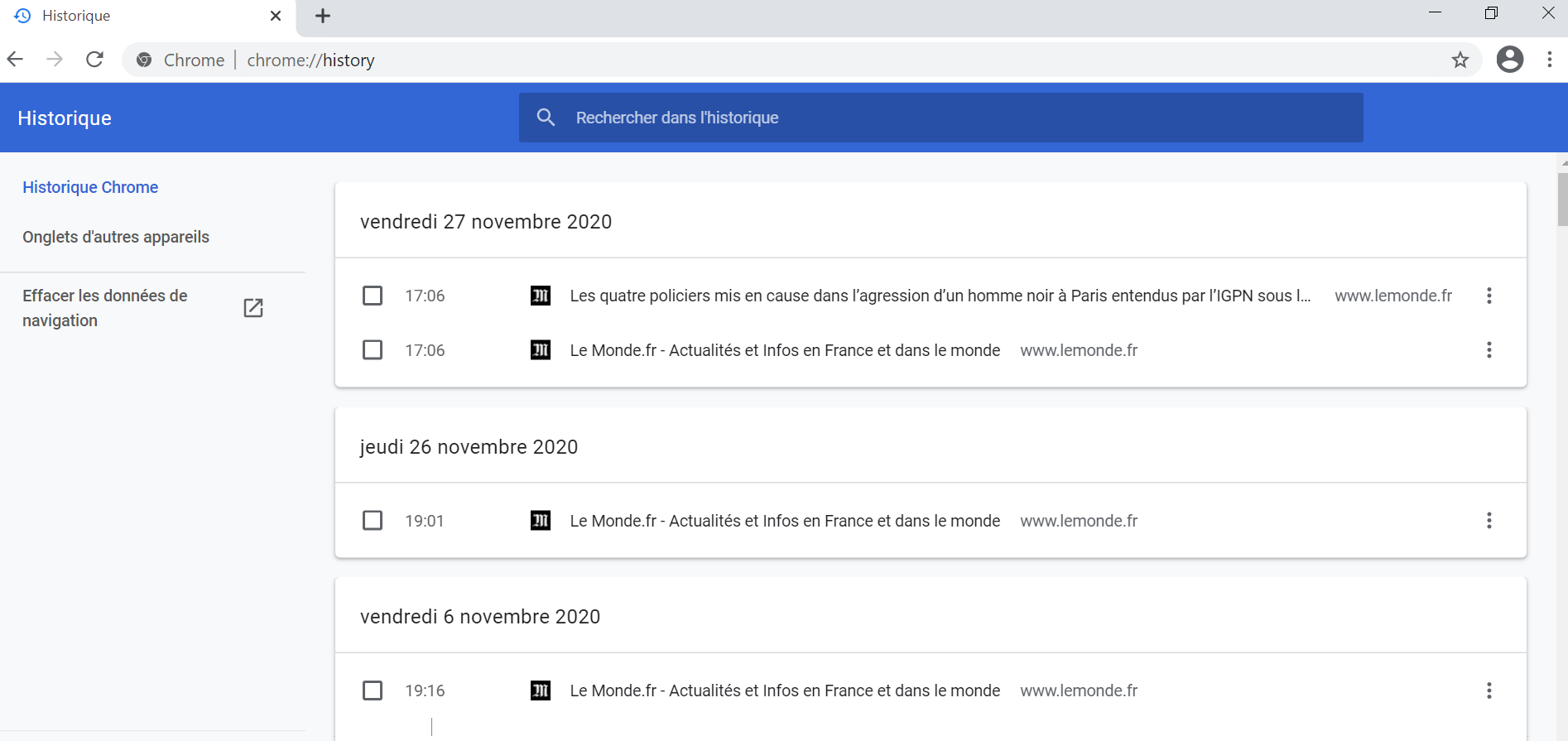This screenshot has width=1568, height=741.
Task: Open Onglets d'autres appareils
Action: (116, 237)
